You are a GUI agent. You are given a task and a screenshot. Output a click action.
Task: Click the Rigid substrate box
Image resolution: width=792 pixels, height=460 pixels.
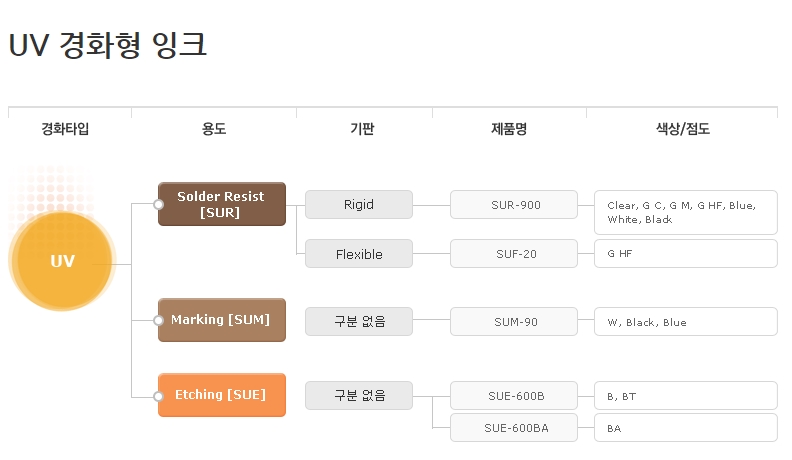tap(359, 205)
